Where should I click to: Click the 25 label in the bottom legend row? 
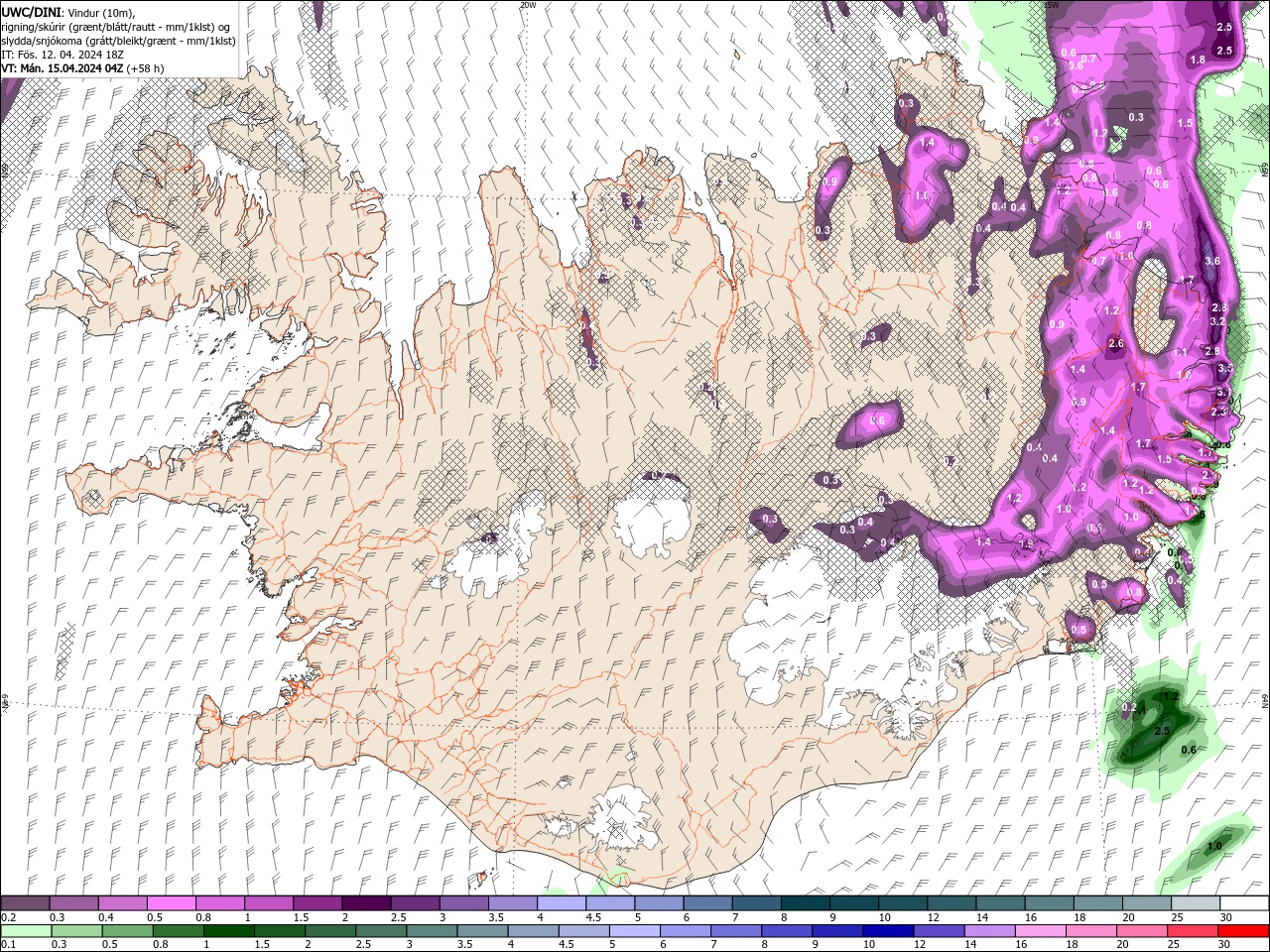tap(1175, 945)
